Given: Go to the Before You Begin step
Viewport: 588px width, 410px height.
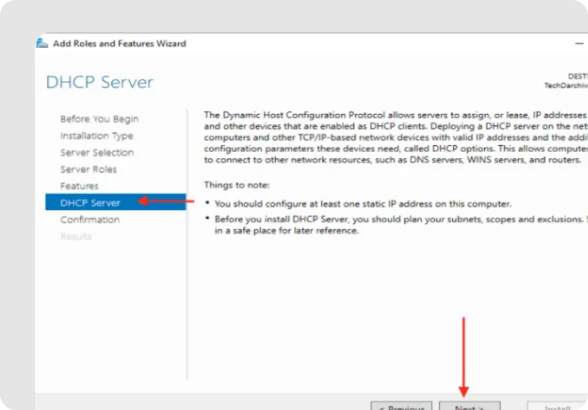Looking at the screenshot, I should point(99,119).
